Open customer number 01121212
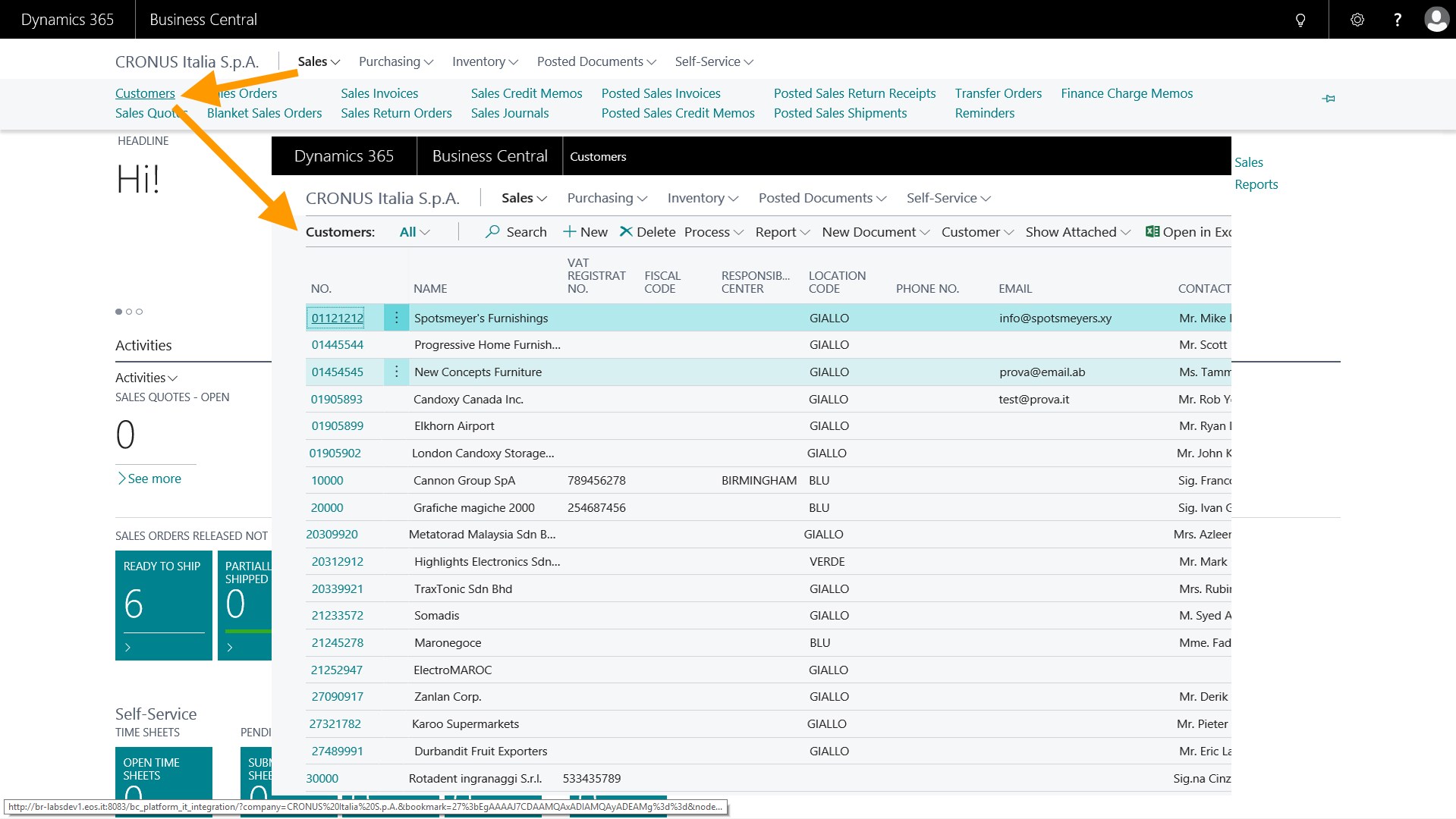The image size is (1456, 819). click(x=338, y=318)
